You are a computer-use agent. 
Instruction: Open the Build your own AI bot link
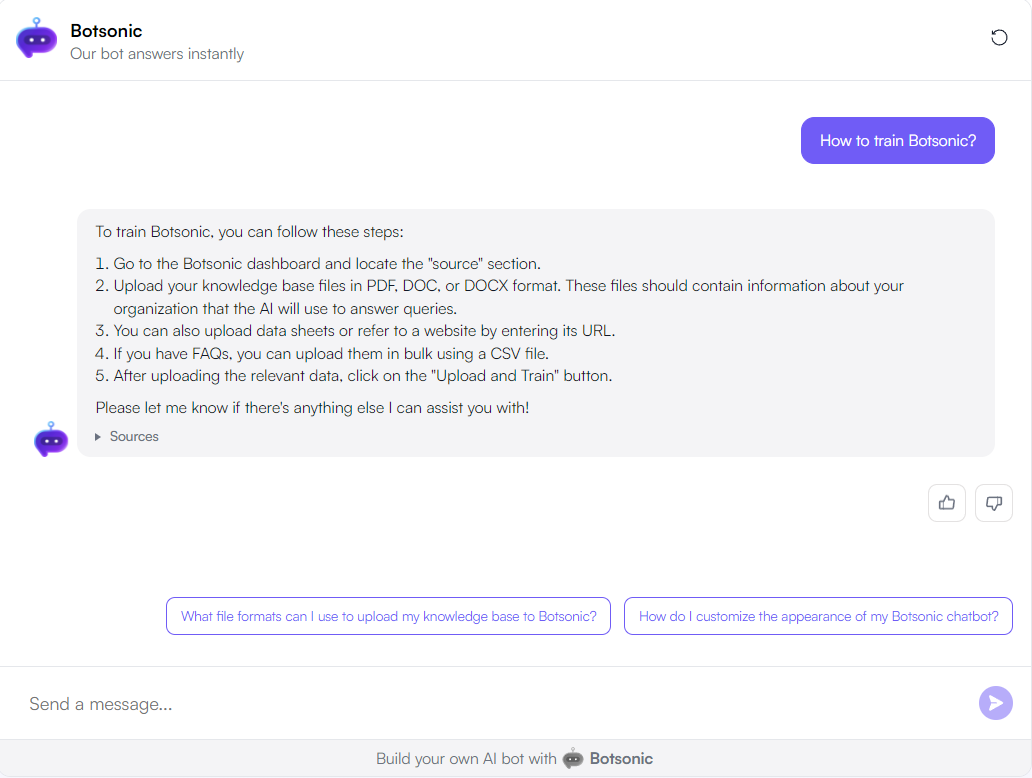[514, 759]
